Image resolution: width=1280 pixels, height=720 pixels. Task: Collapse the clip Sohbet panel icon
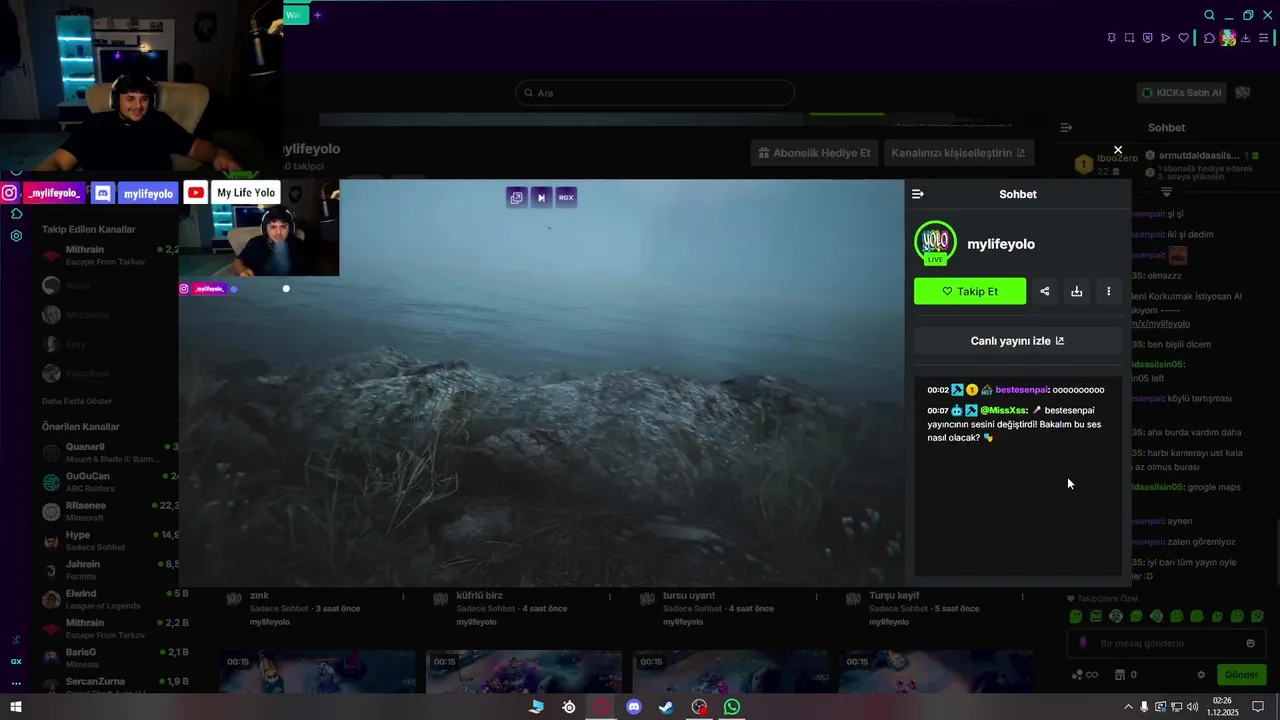tap(918, 194)
